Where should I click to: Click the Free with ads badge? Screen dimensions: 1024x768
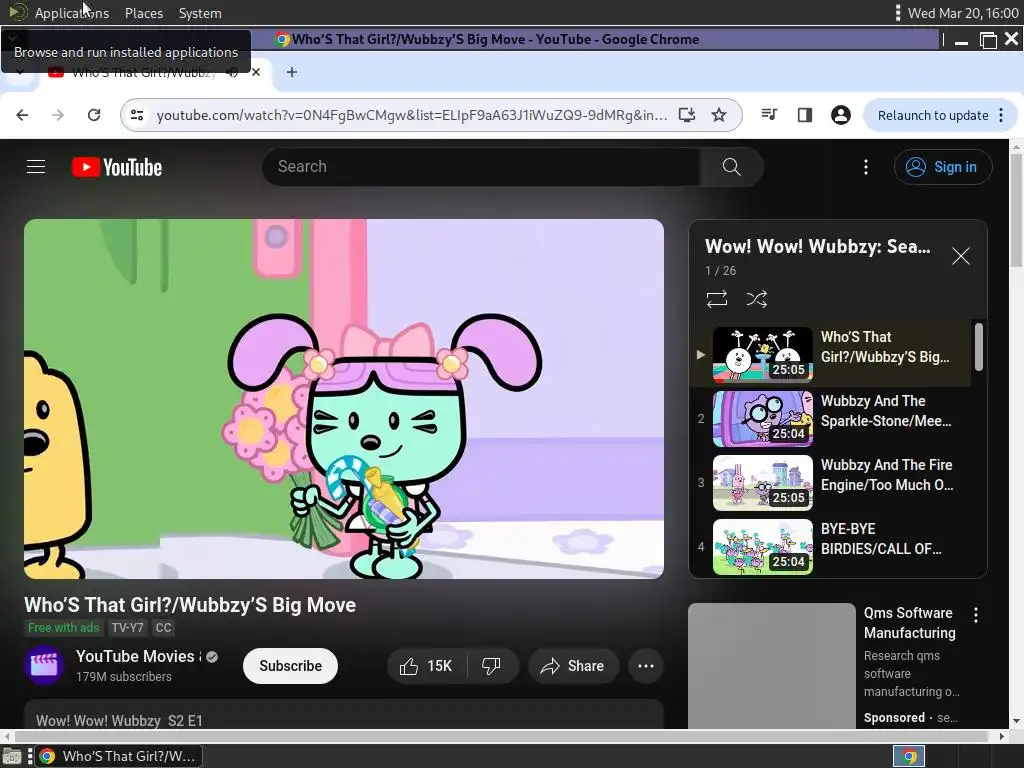tap(63, 628)
